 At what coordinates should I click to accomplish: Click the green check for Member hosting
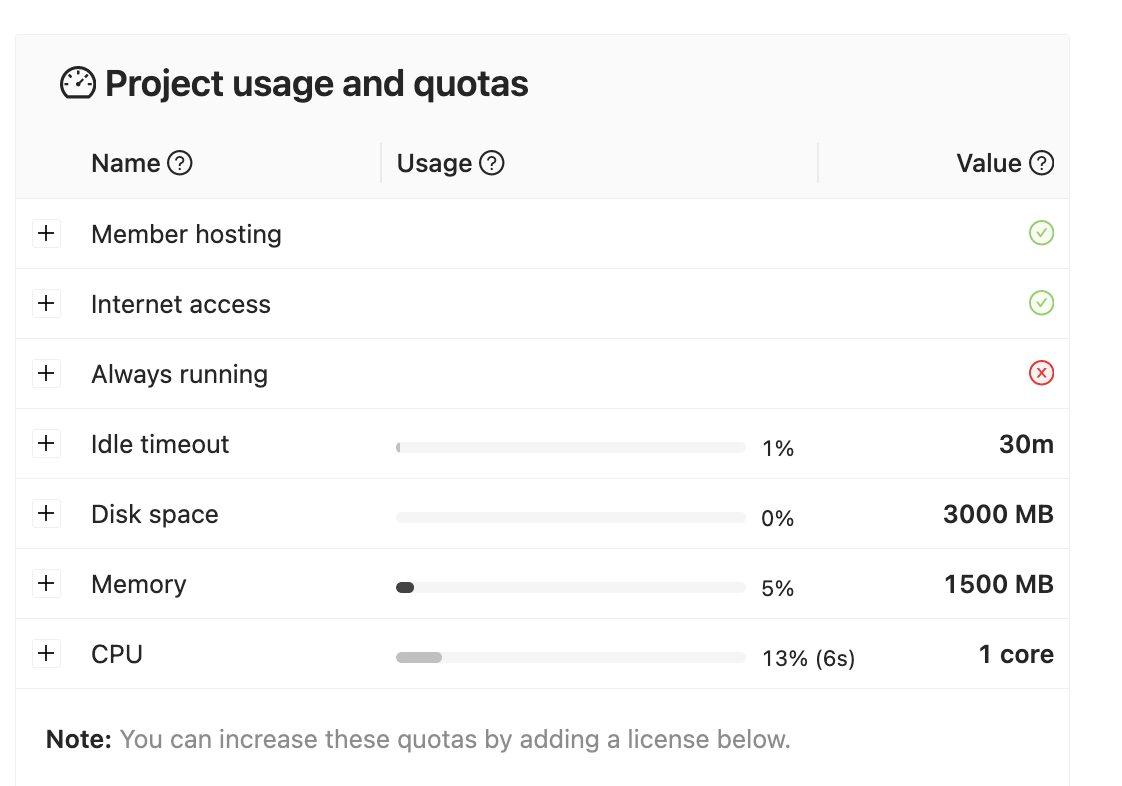1041,233
